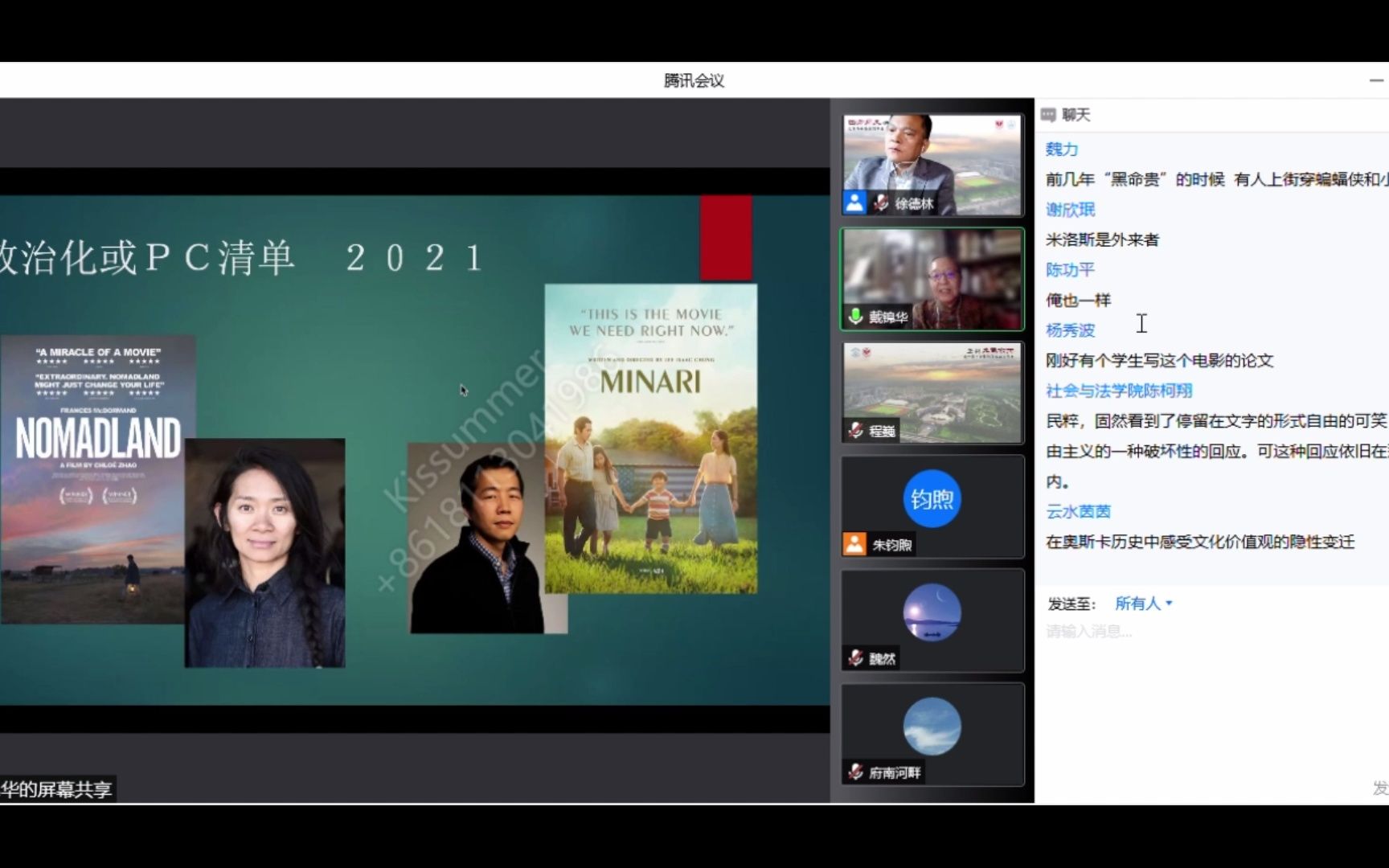Click sender name 魏力 in chat
The width and height of the screenshot is (1389, 868).
coord(1062,149)
